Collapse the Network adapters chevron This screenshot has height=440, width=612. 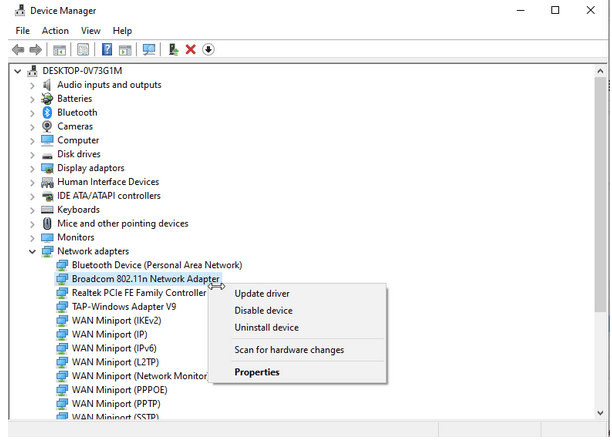point(32,251)
